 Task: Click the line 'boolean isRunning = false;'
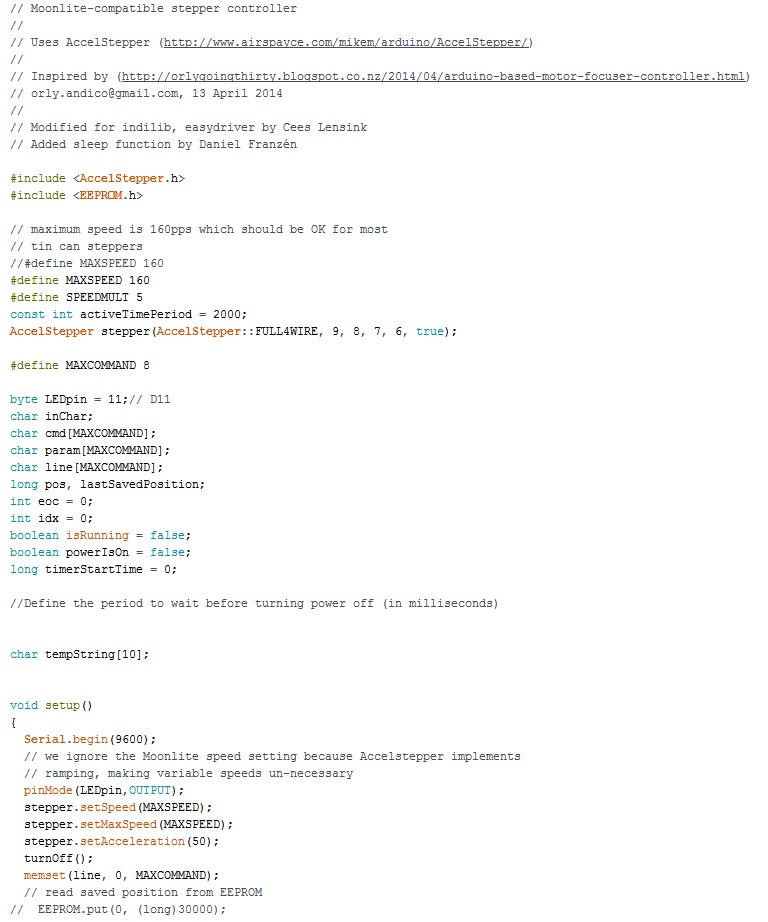tap(101, 537)
